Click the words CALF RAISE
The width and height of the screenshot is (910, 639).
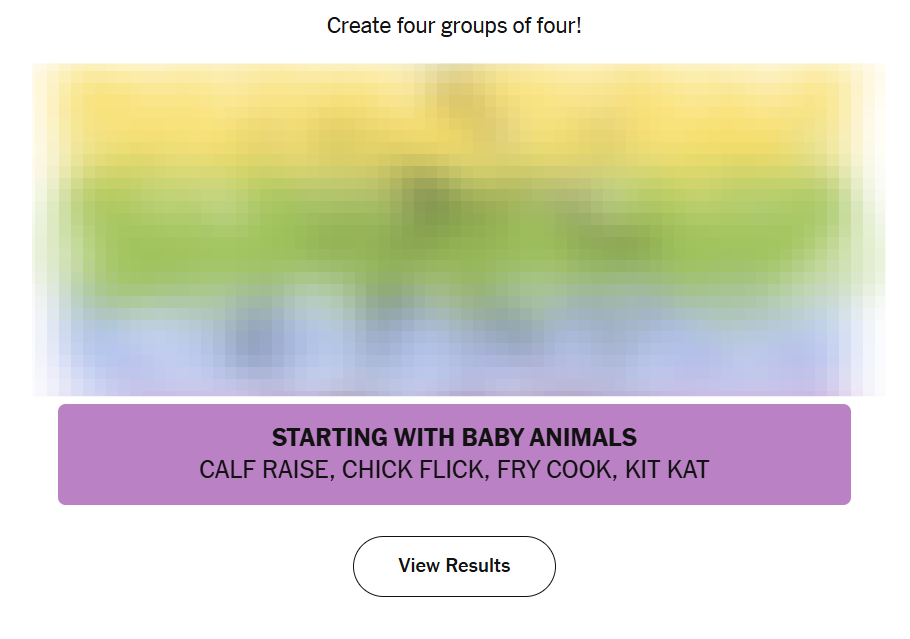(x=264, y=470)
